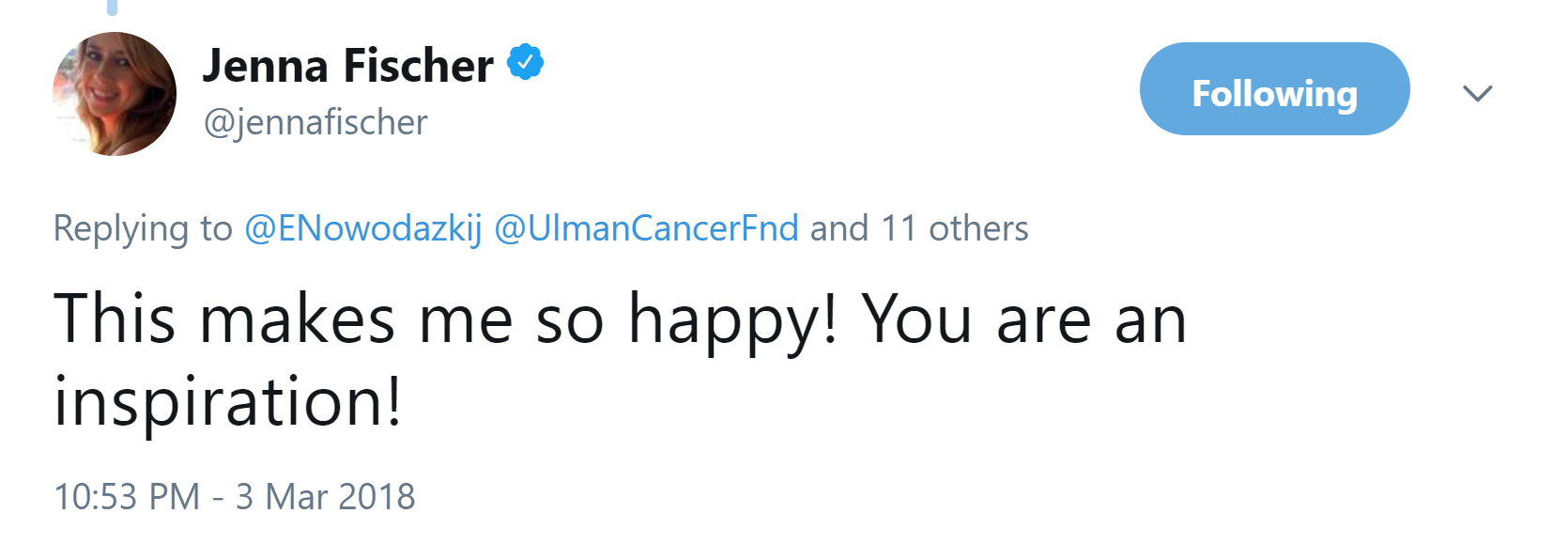Click the thread connector line above avatar
Screen dimensions: 1568x544
pyautogui.click(x=113, y=8)
